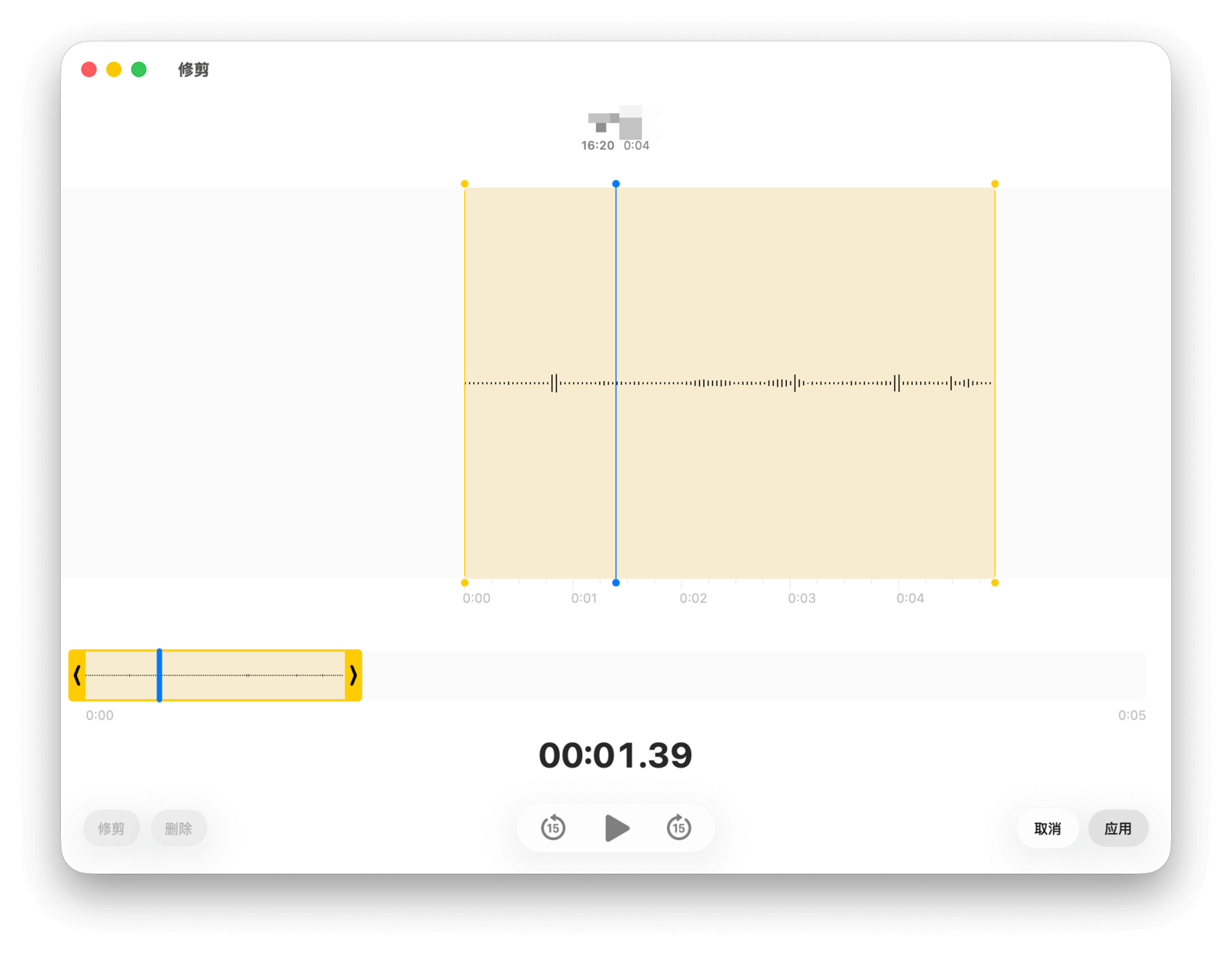This screenshot has width=1232, height=954.
Task: Click the green full-screen window button
Action: tap(139, 69)
